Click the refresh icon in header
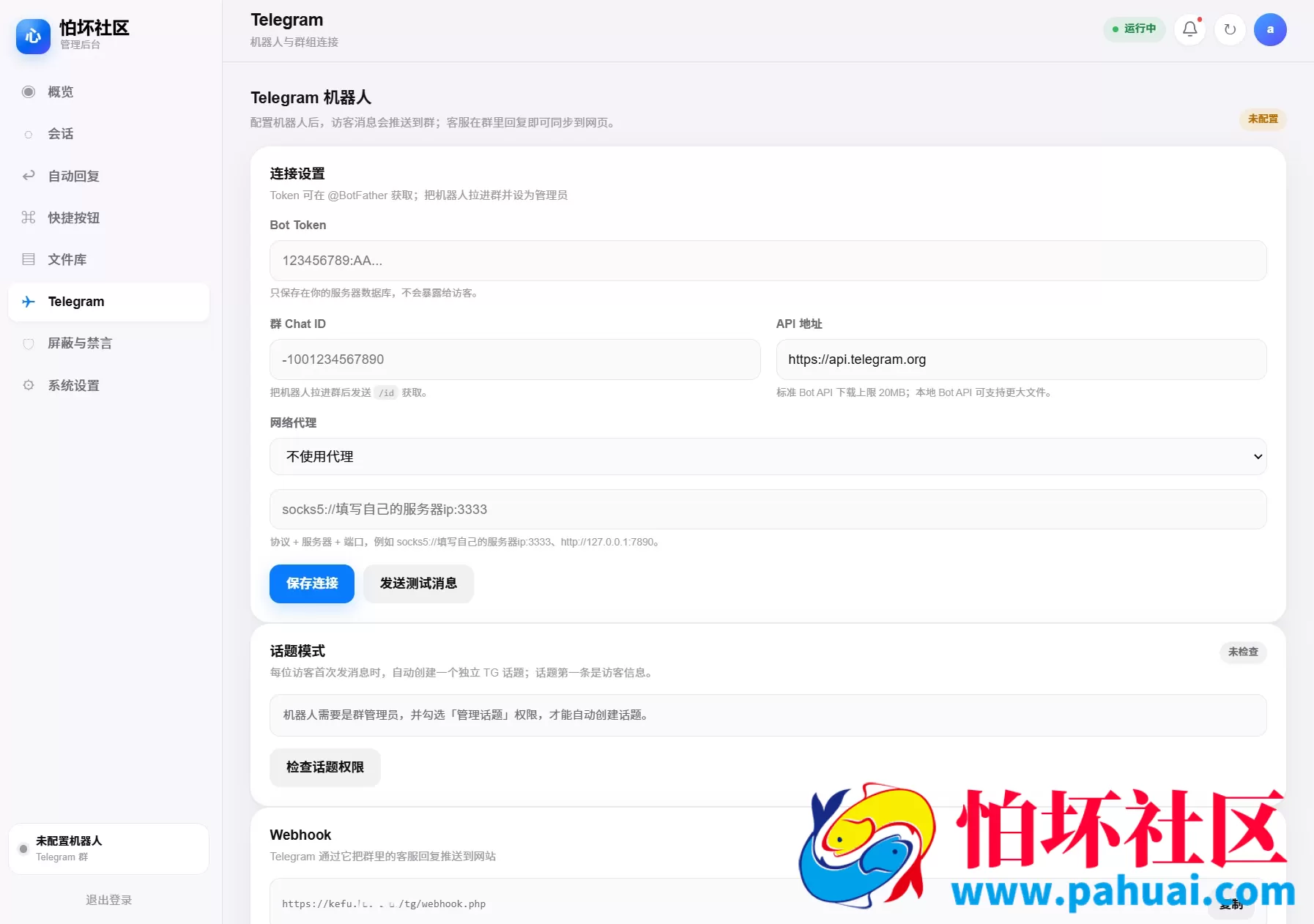 [x=1230, y=29]
